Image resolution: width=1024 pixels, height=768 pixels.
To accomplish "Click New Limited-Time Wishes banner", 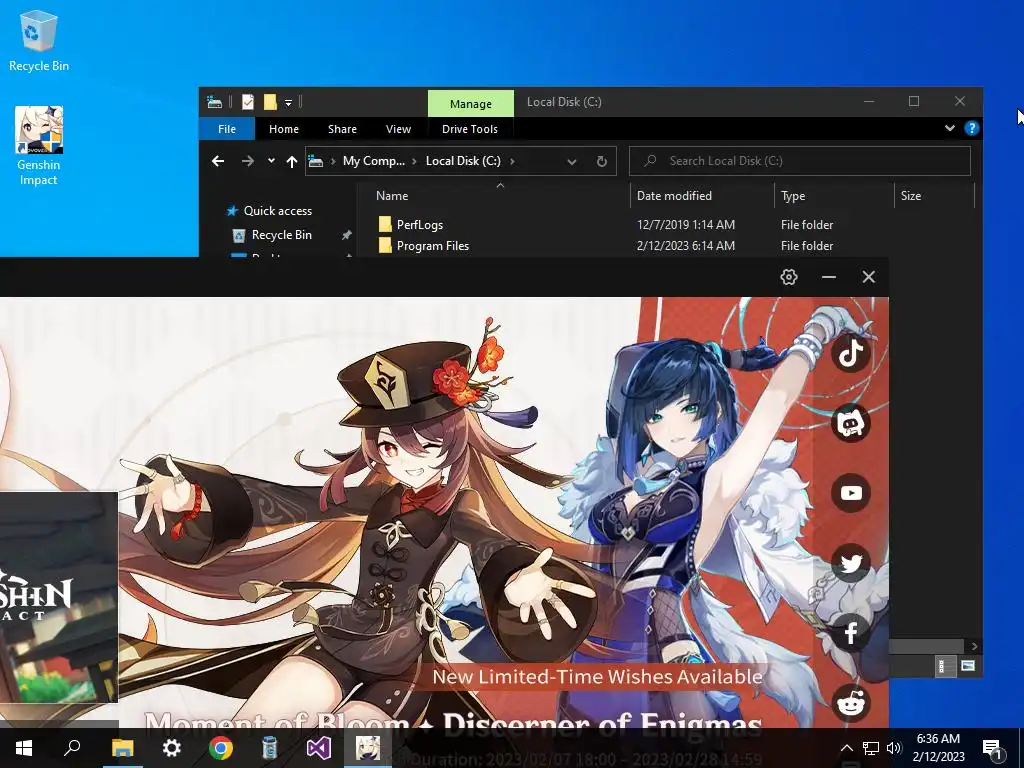I will [598, 677].
